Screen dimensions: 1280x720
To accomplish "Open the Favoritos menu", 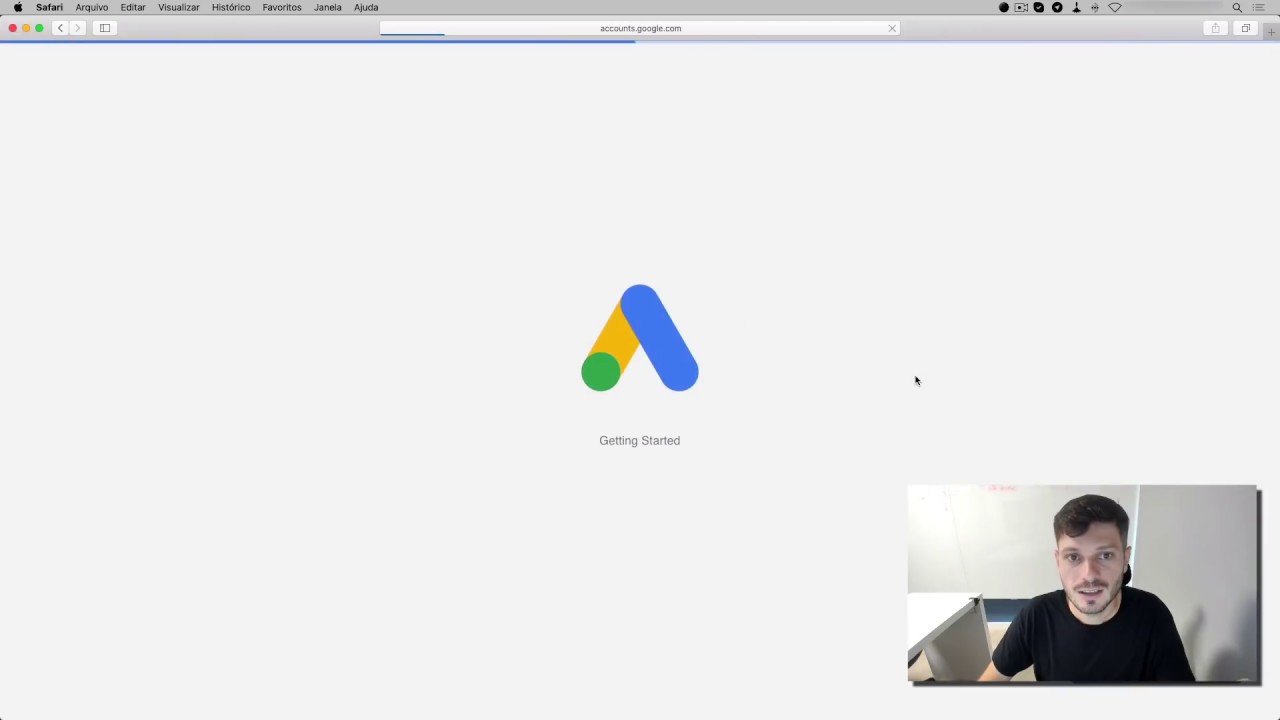I will tap(282, 7).
